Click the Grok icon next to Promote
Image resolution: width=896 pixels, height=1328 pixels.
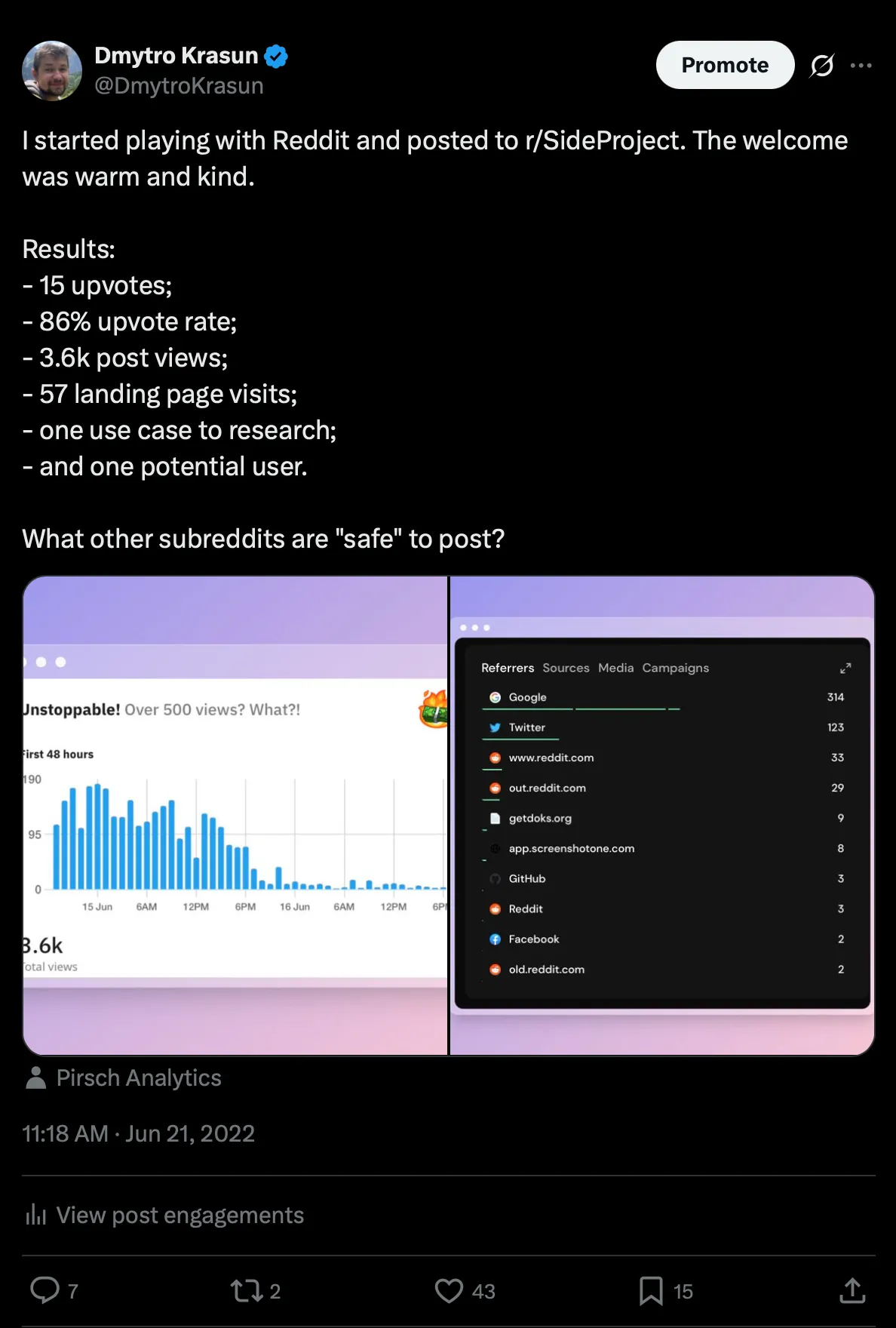tap(822, 66)
